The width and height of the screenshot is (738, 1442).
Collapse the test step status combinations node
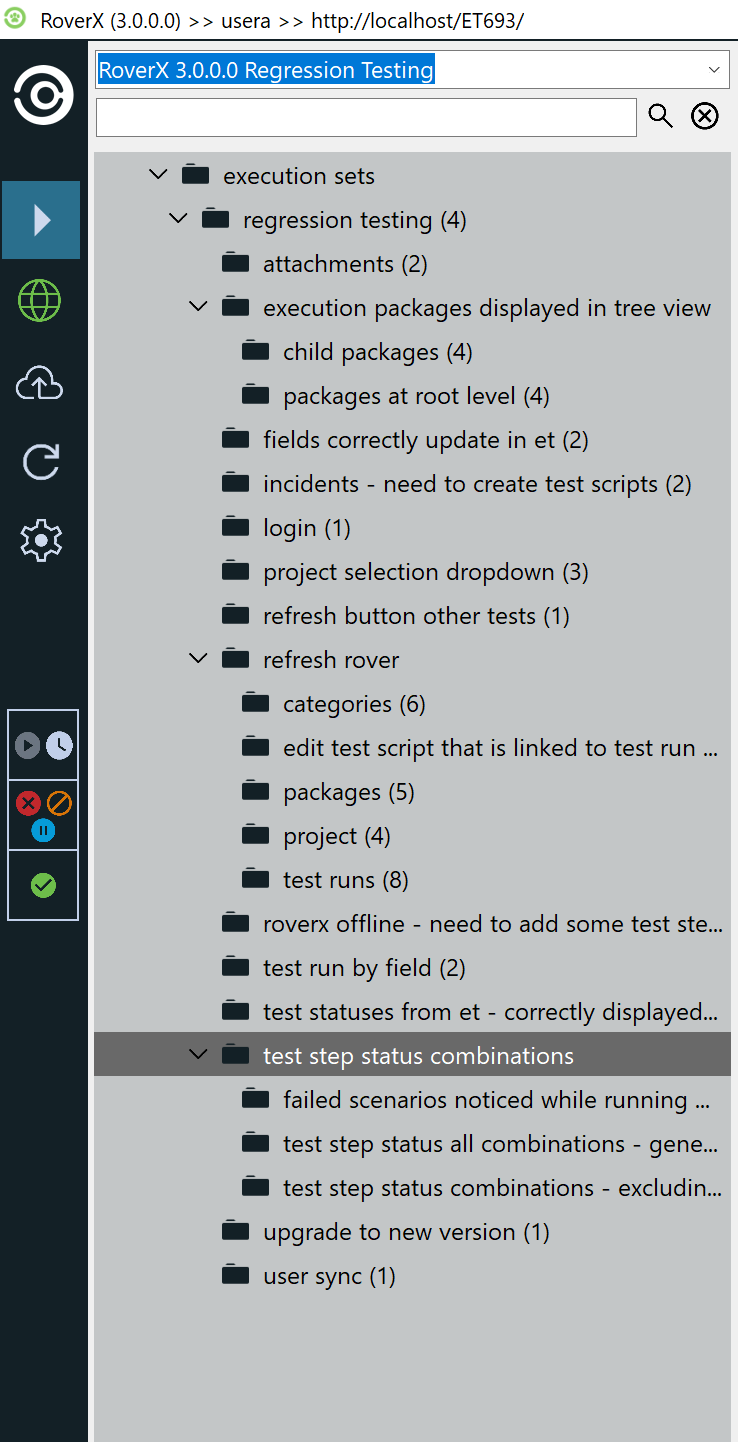[x=198, y=1055]
